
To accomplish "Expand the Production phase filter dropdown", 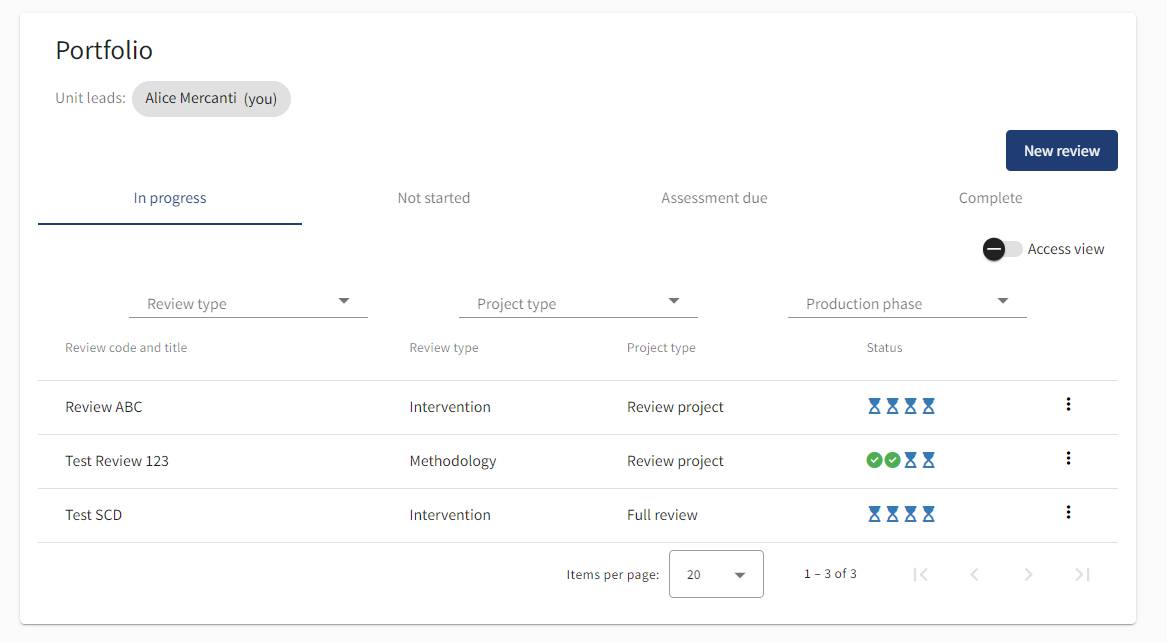I will point(907,303).
